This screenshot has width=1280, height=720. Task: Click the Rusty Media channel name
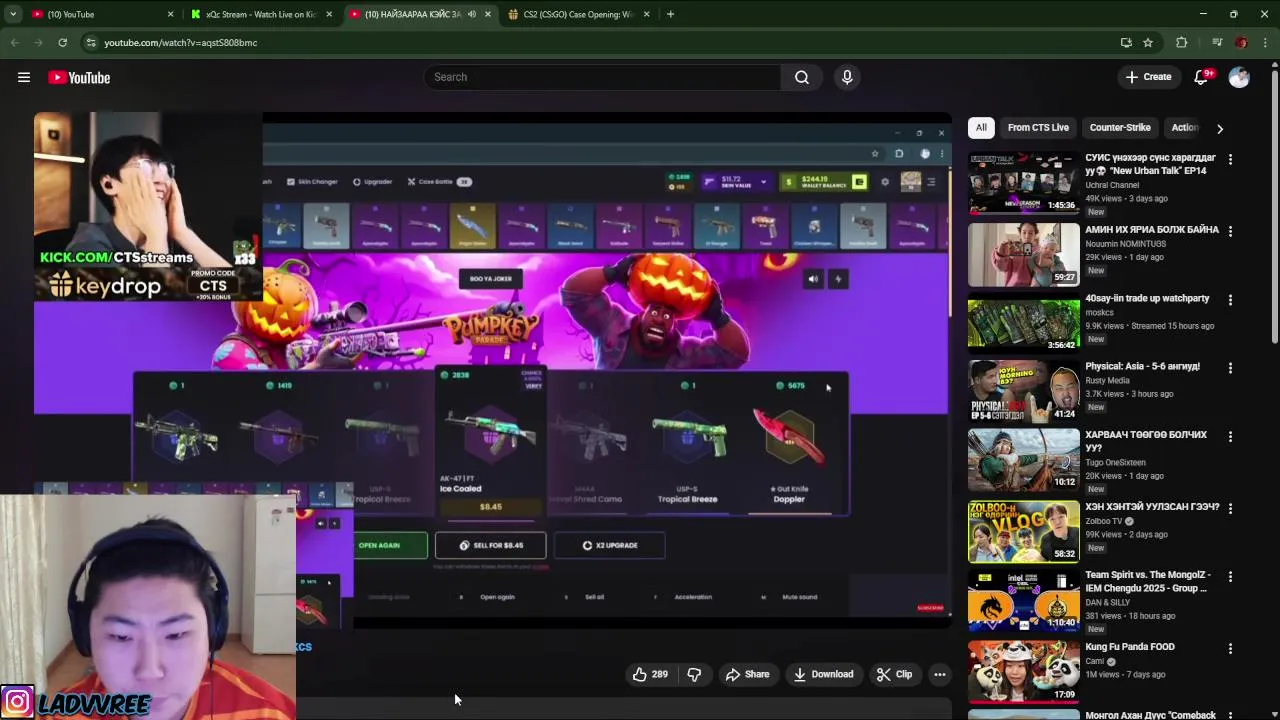[x=1107, y=380]
